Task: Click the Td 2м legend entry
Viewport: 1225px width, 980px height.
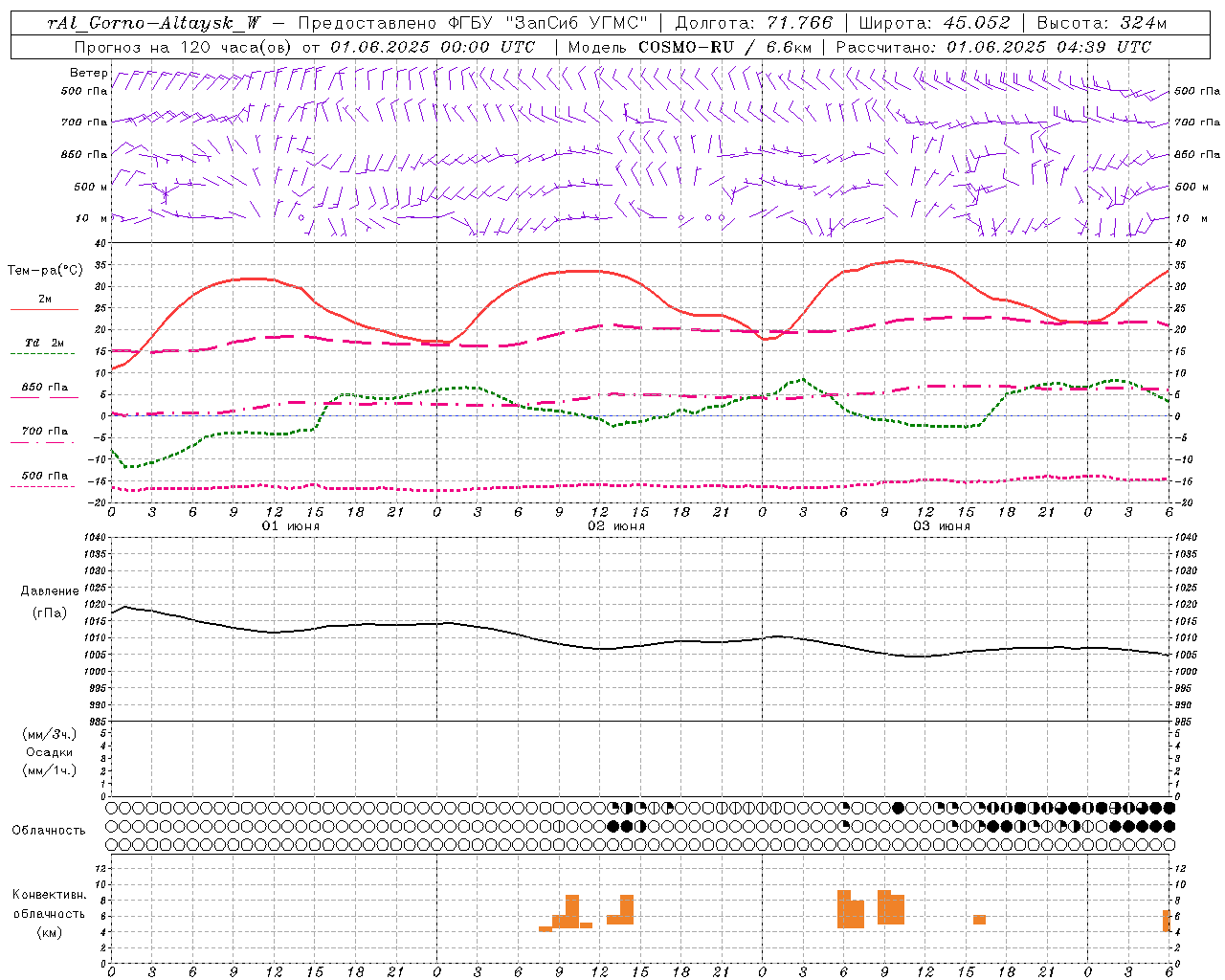Action: click(44, 343)
